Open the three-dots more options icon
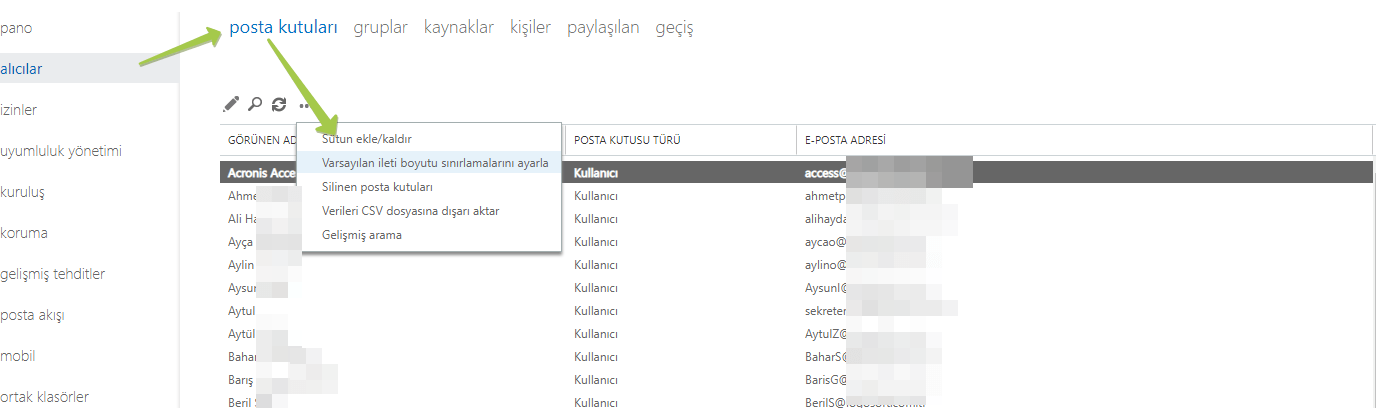Image resolution: width=1376 pixels, height=408 pixels. (303, 105)
